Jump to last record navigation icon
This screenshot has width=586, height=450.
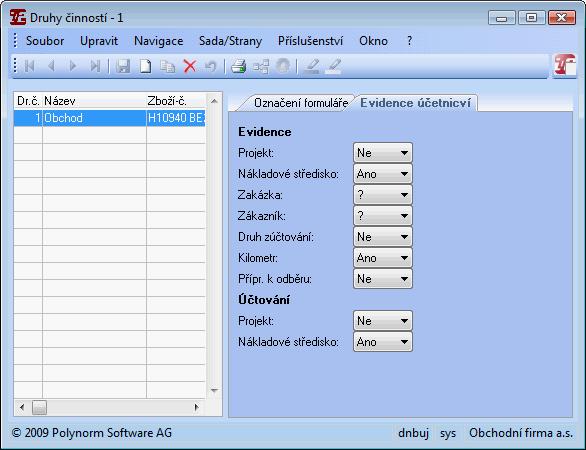tap(95, 67)
